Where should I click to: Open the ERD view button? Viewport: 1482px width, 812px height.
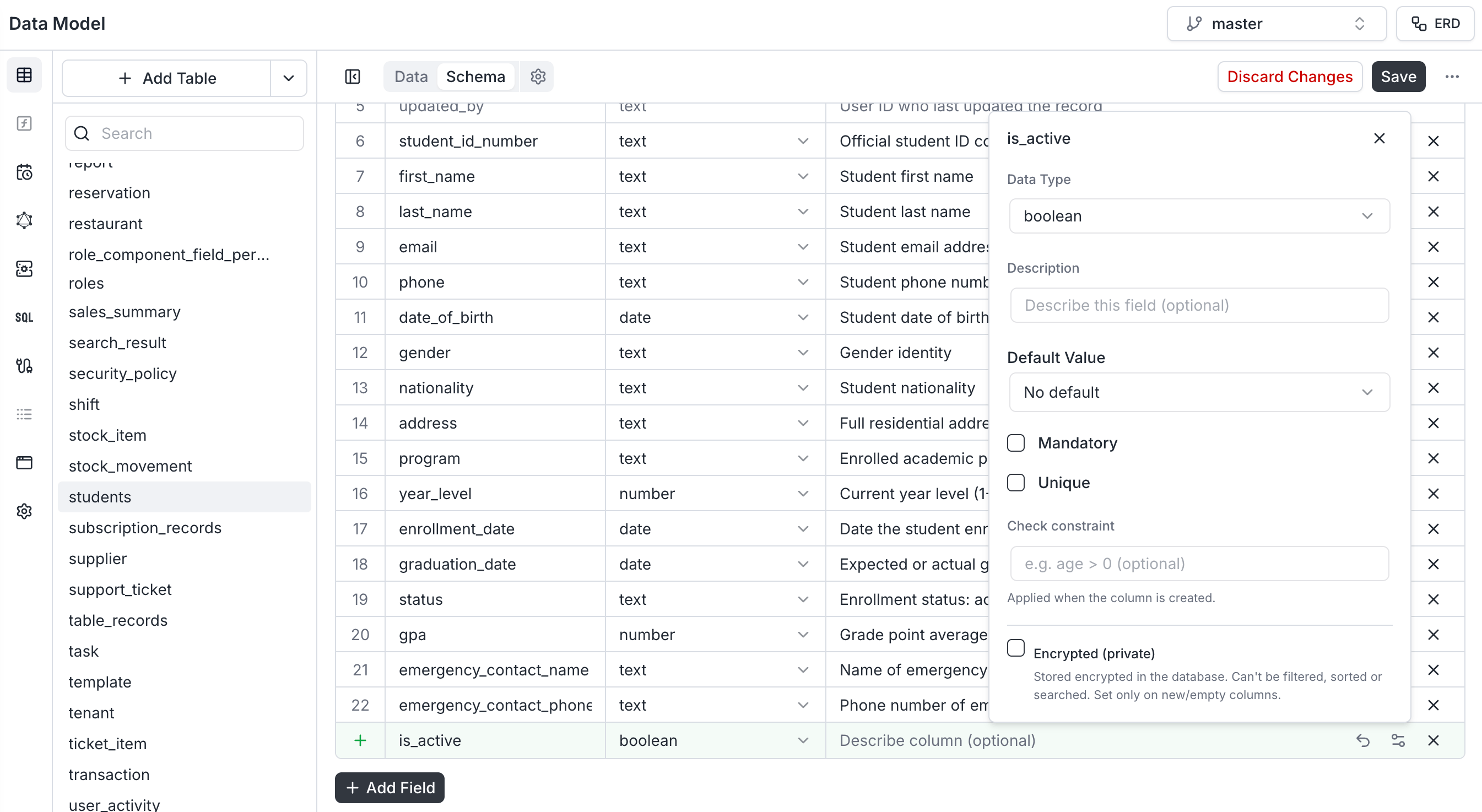pos(1435,24)
